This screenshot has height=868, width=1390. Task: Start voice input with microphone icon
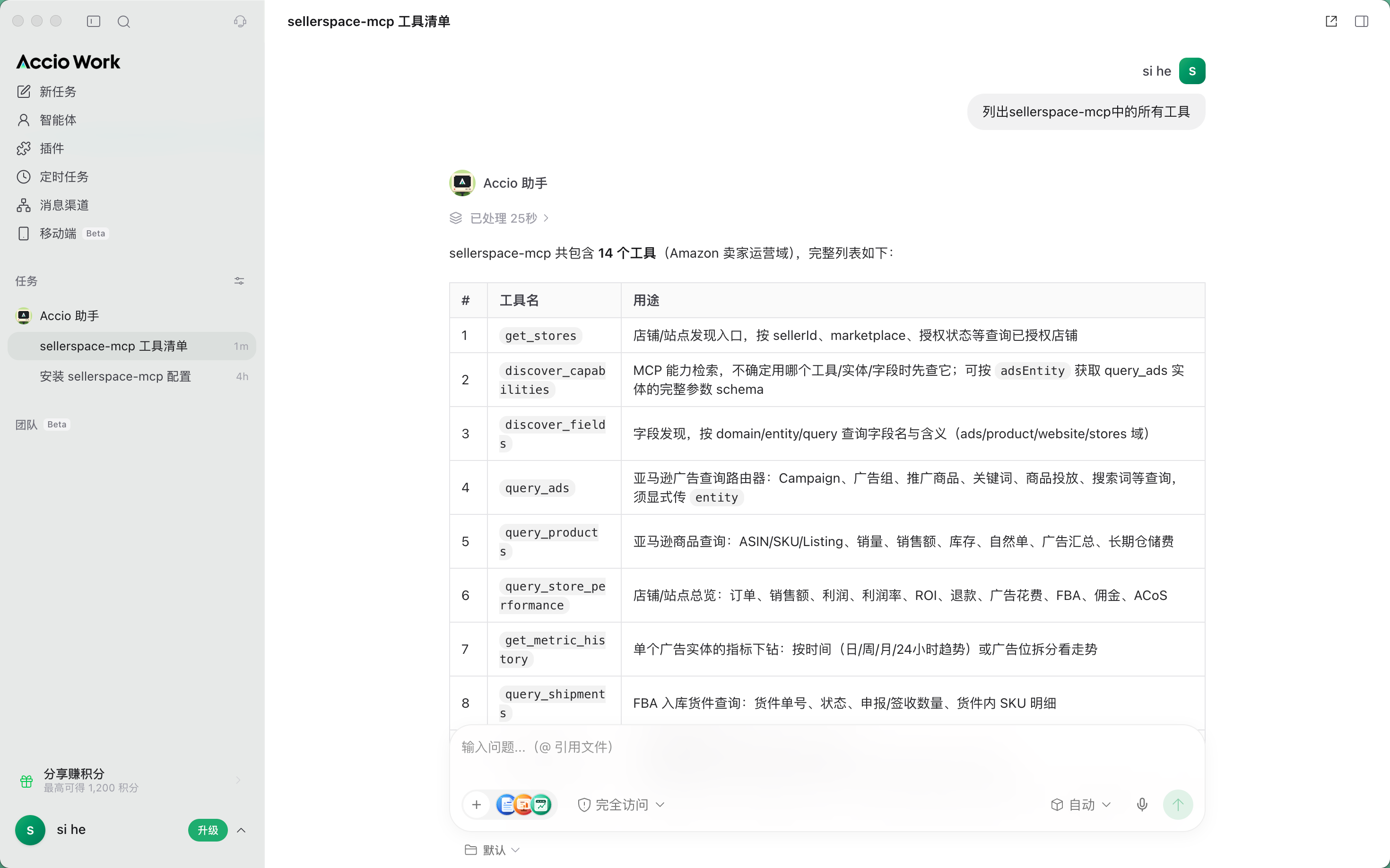click(1142, 804)
